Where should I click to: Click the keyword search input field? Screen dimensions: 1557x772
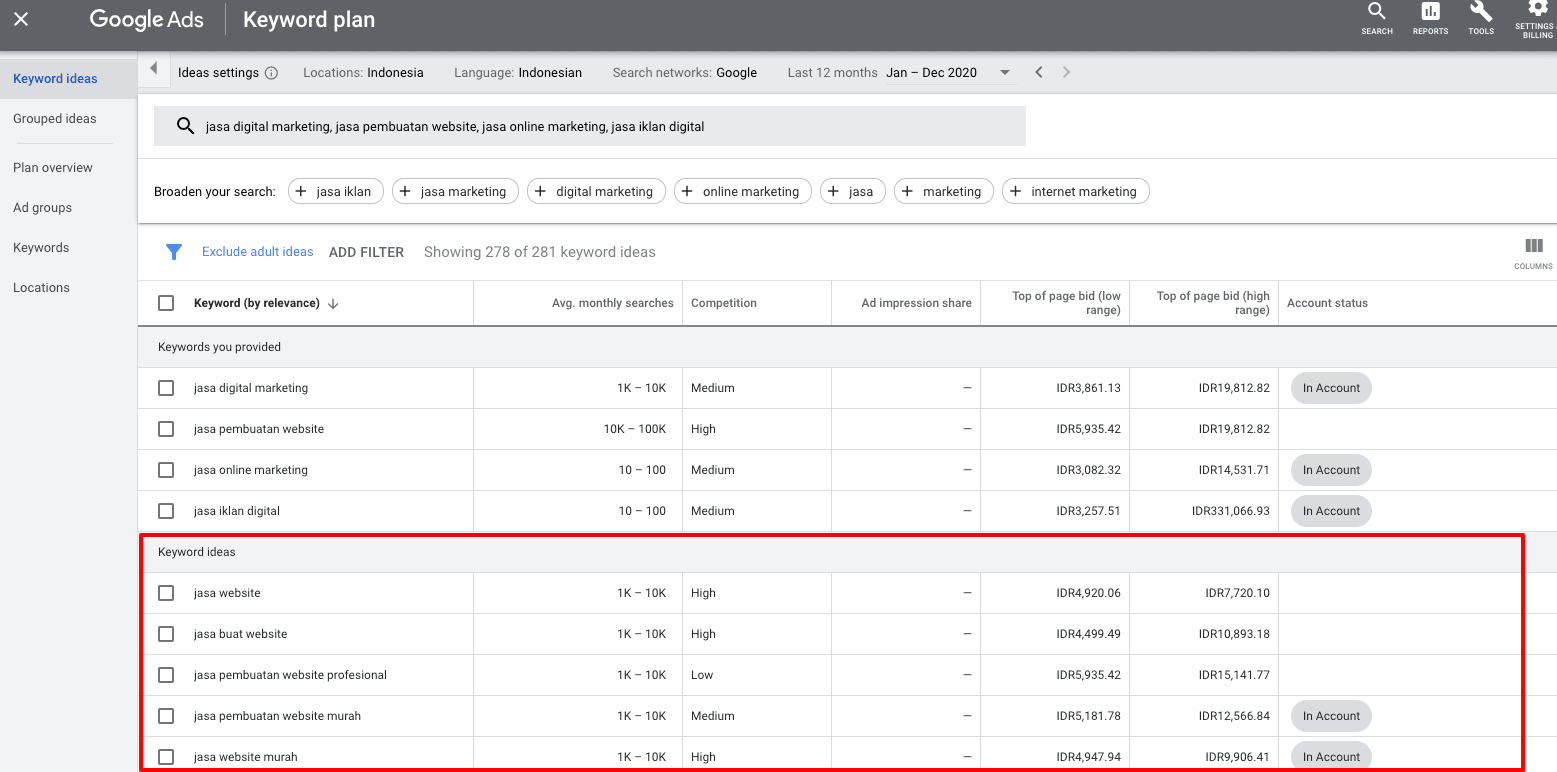(x=600, y=126)
